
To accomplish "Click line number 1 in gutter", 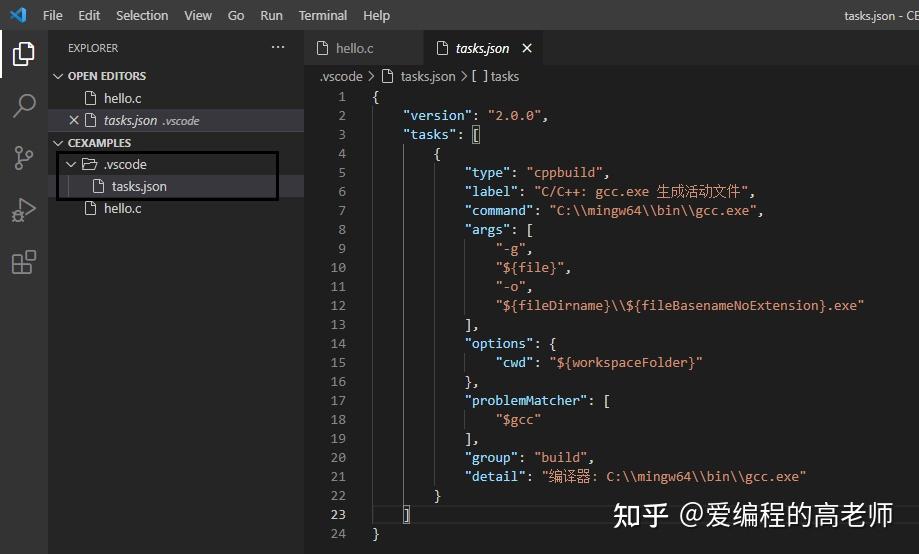I will click(342, 97).
